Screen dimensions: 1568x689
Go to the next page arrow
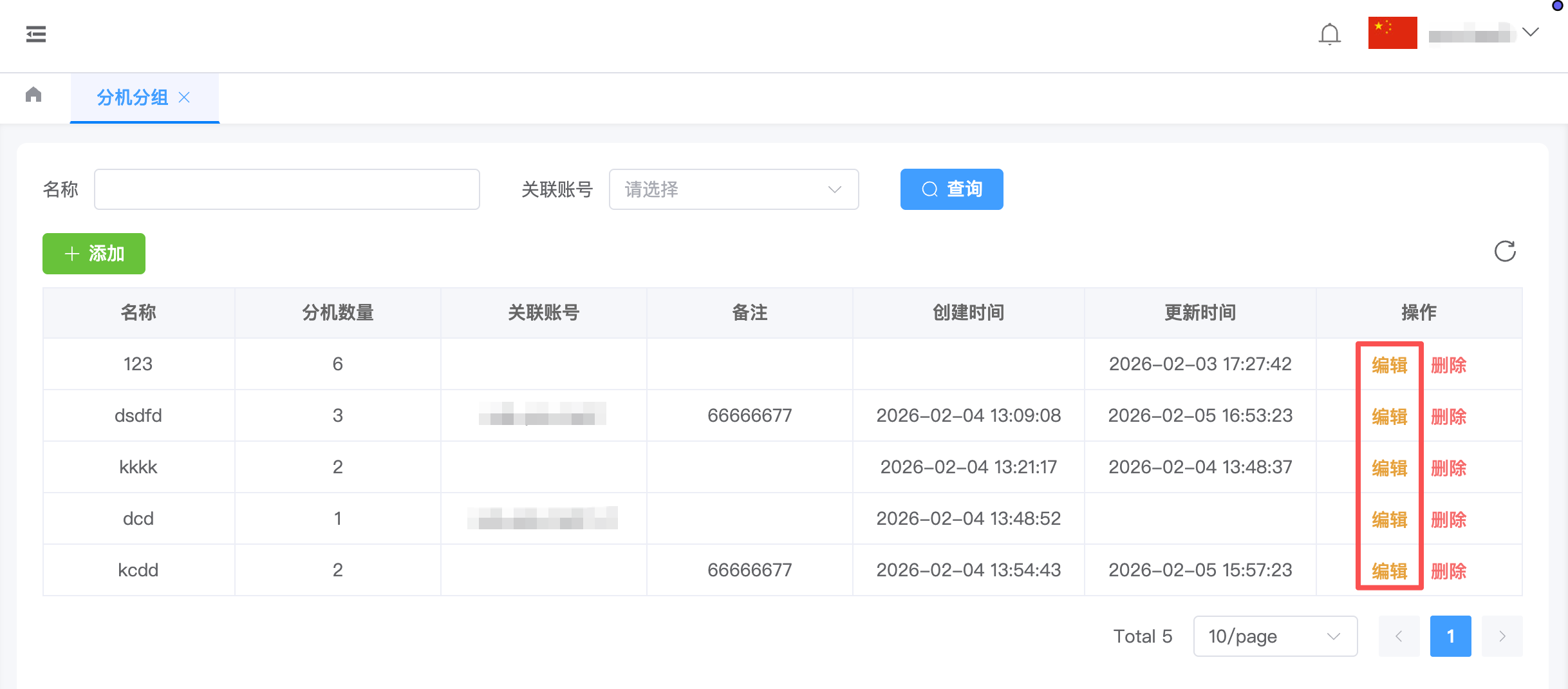(1502, 636)
